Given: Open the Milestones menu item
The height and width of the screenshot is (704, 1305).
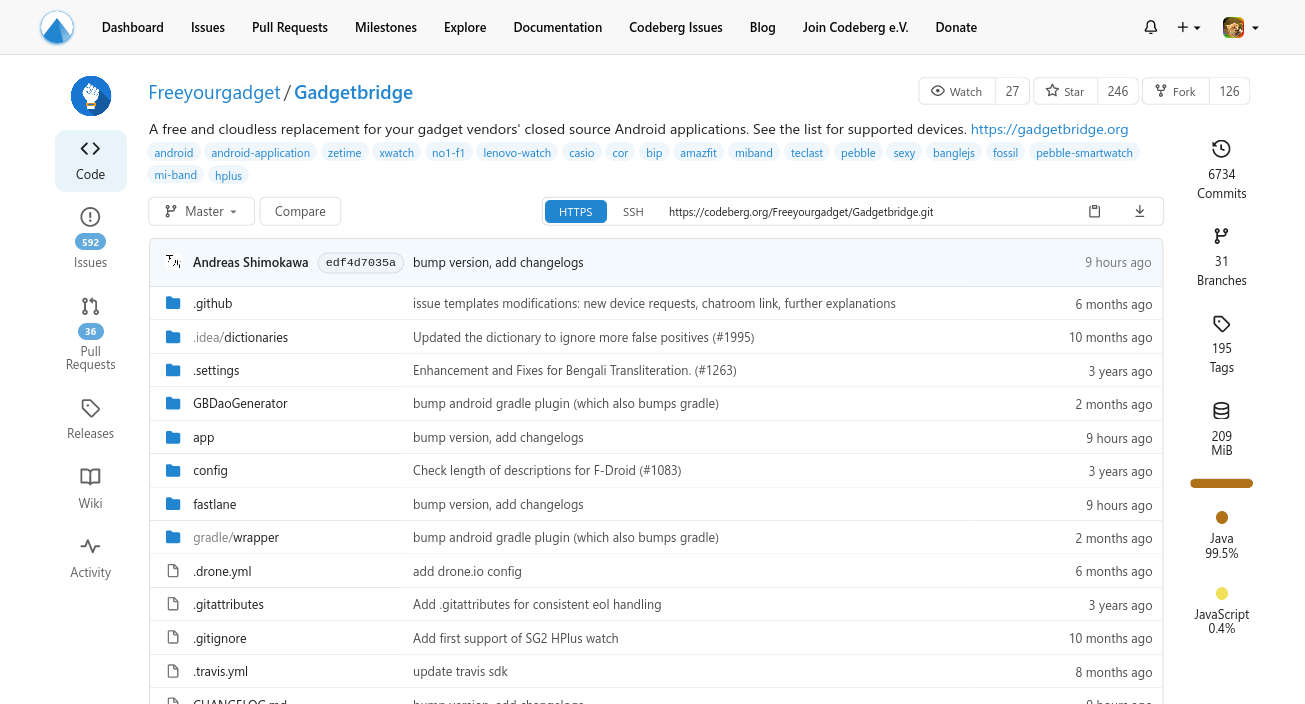Looking at the screenshot, I should [x=385, y=27].
